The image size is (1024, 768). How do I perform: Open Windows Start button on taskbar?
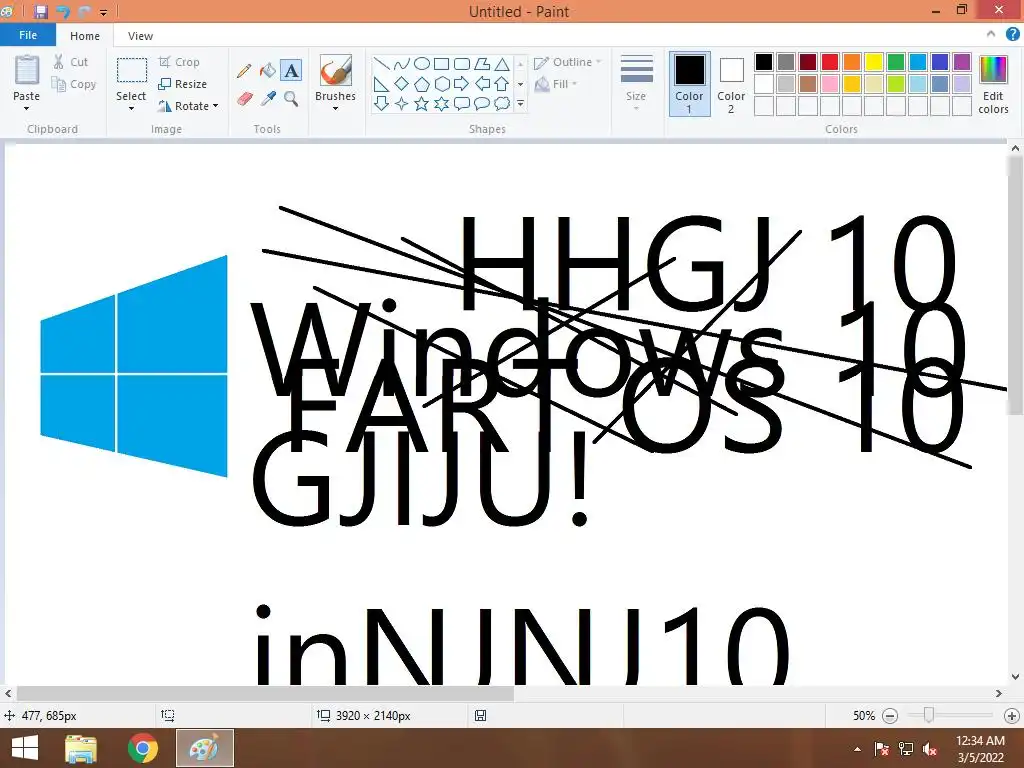[x=25, y=748]
